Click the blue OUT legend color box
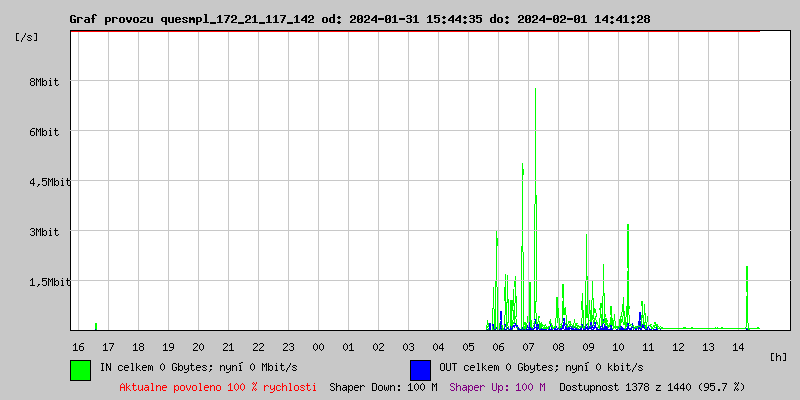The width and height of the screenshot is (800, 400). [420, 369]
